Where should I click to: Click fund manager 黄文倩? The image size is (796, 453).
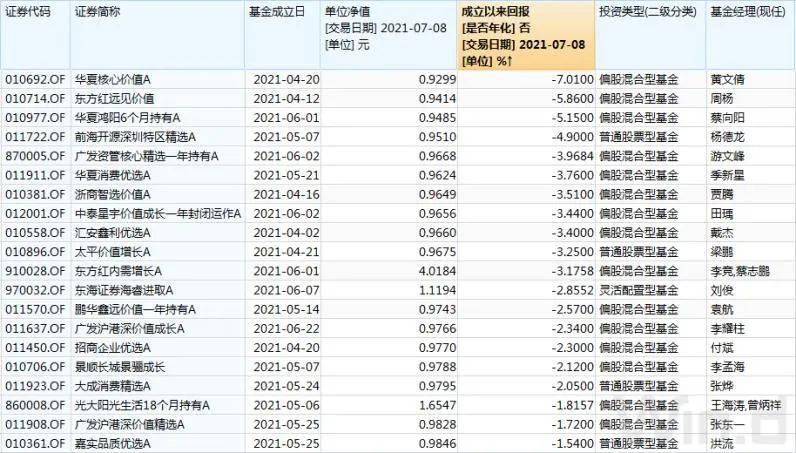tap(727, 80)
